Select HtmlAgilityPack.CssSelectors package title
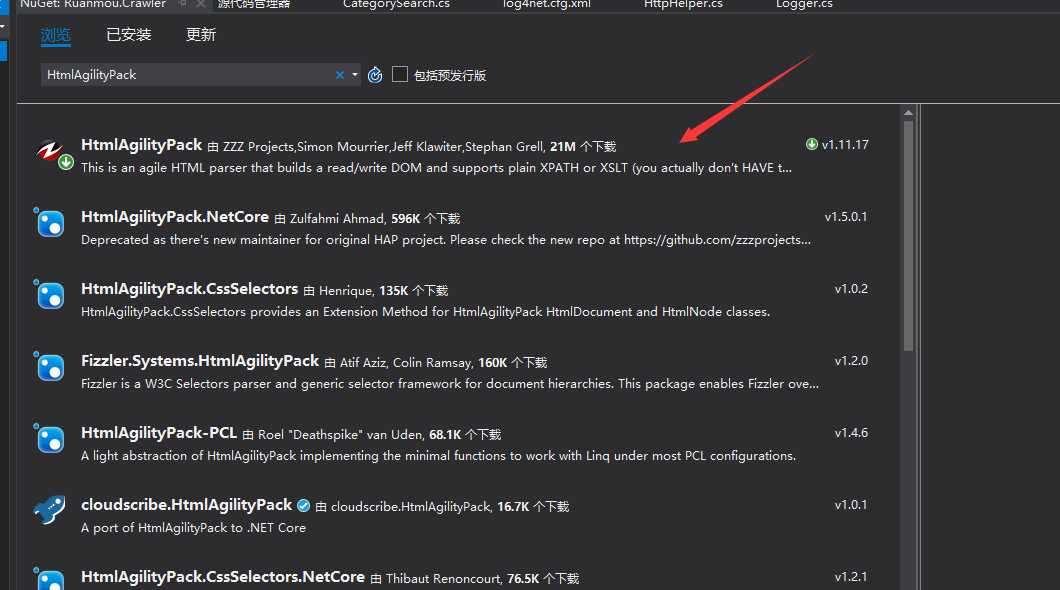1060x590 pixels. [189, 289]
